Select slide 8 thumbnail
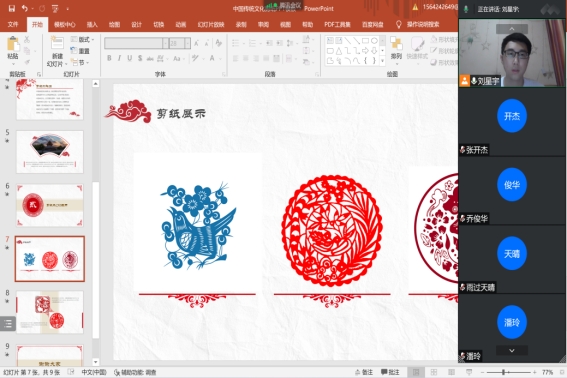Viewport: 567px width, 378px height. (x=50, y=312)
